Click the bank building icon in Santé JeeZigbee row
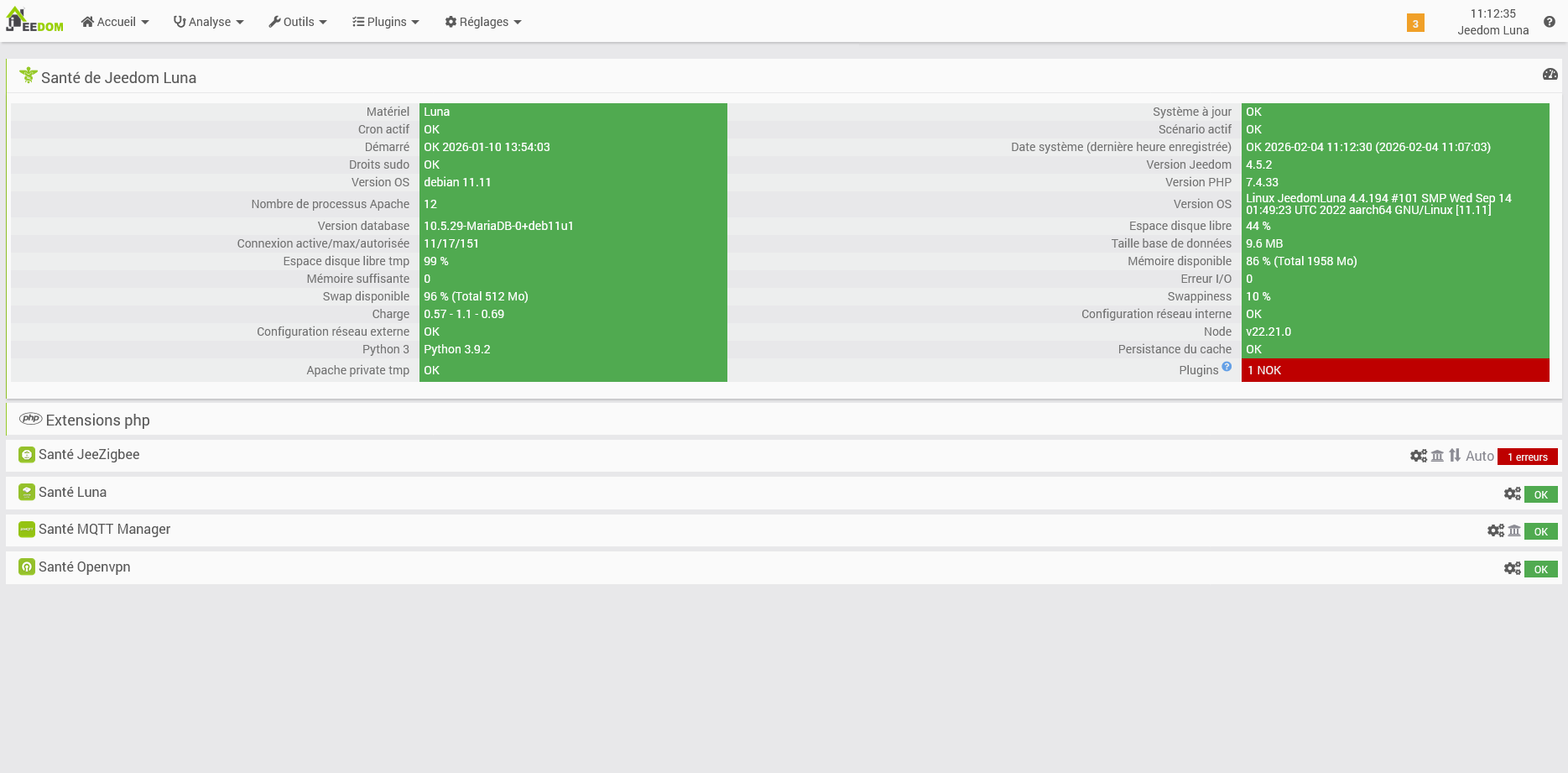This screenshot has height=773, width=1568. (1437, 456)
